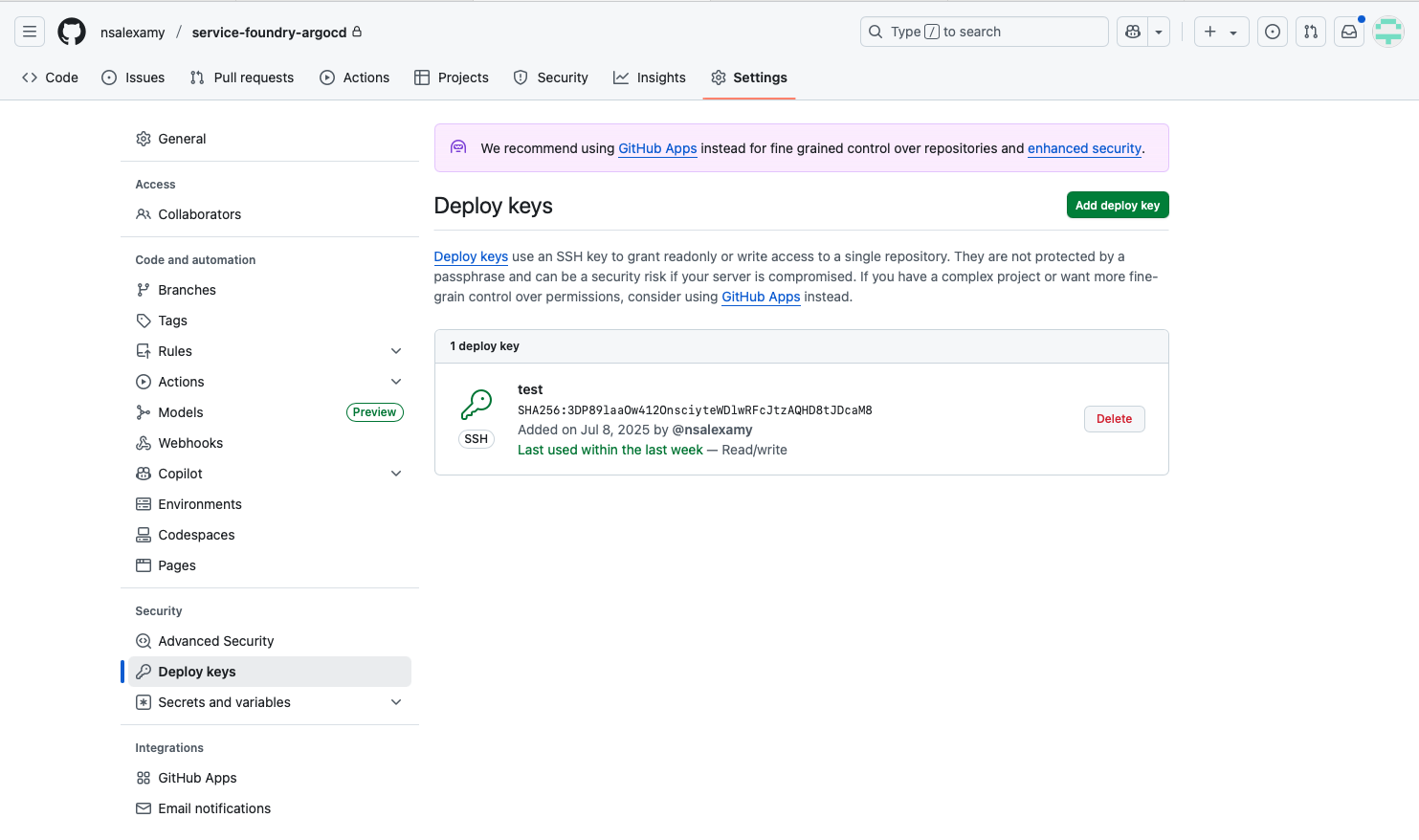The image size is (1419, 840).
Task: Open the Copilot dropdown arrow in header
Action: click(x=1159, y=32)
